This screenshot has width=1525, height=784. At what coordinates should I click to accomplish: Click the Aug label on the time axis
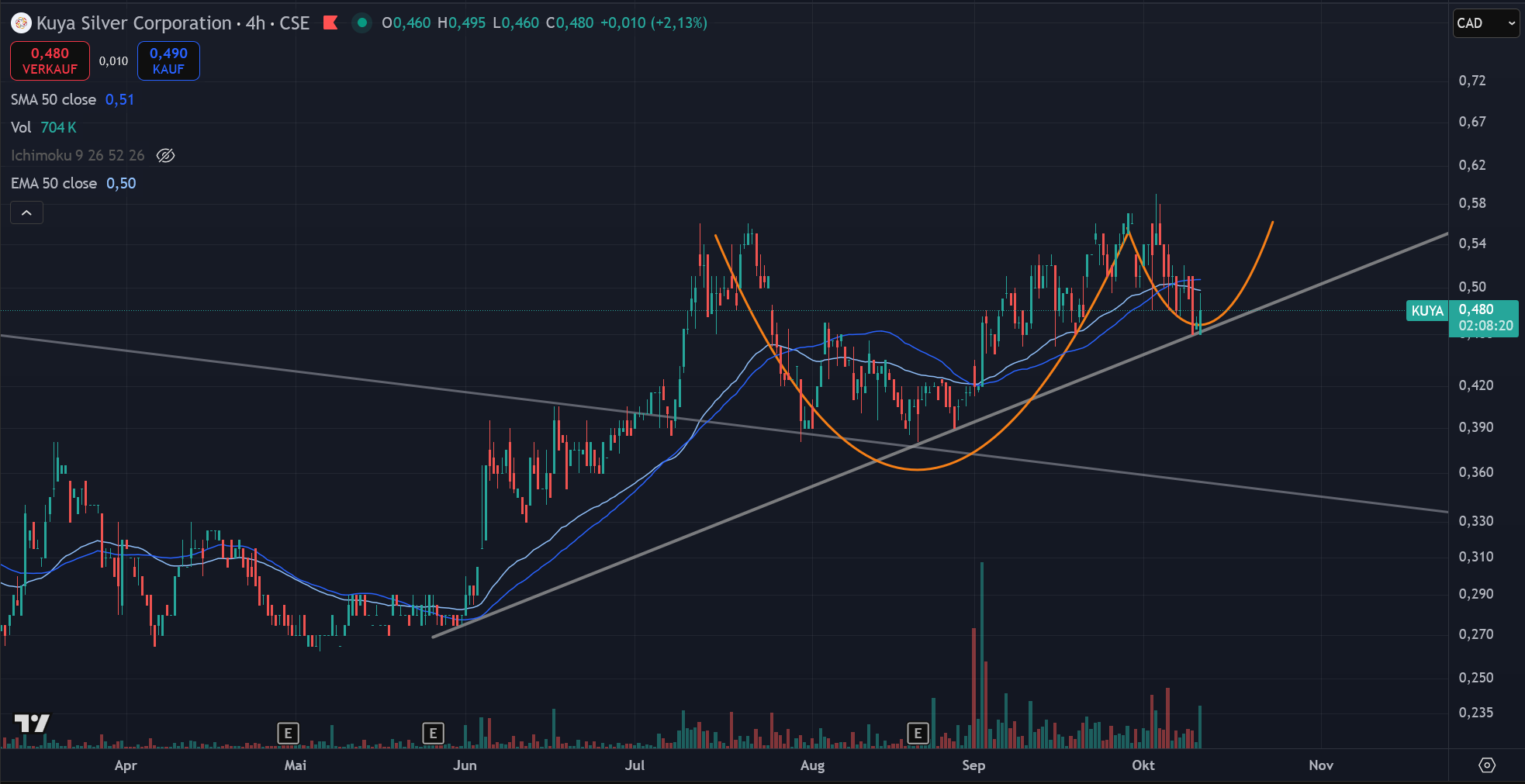pos(812,765)
